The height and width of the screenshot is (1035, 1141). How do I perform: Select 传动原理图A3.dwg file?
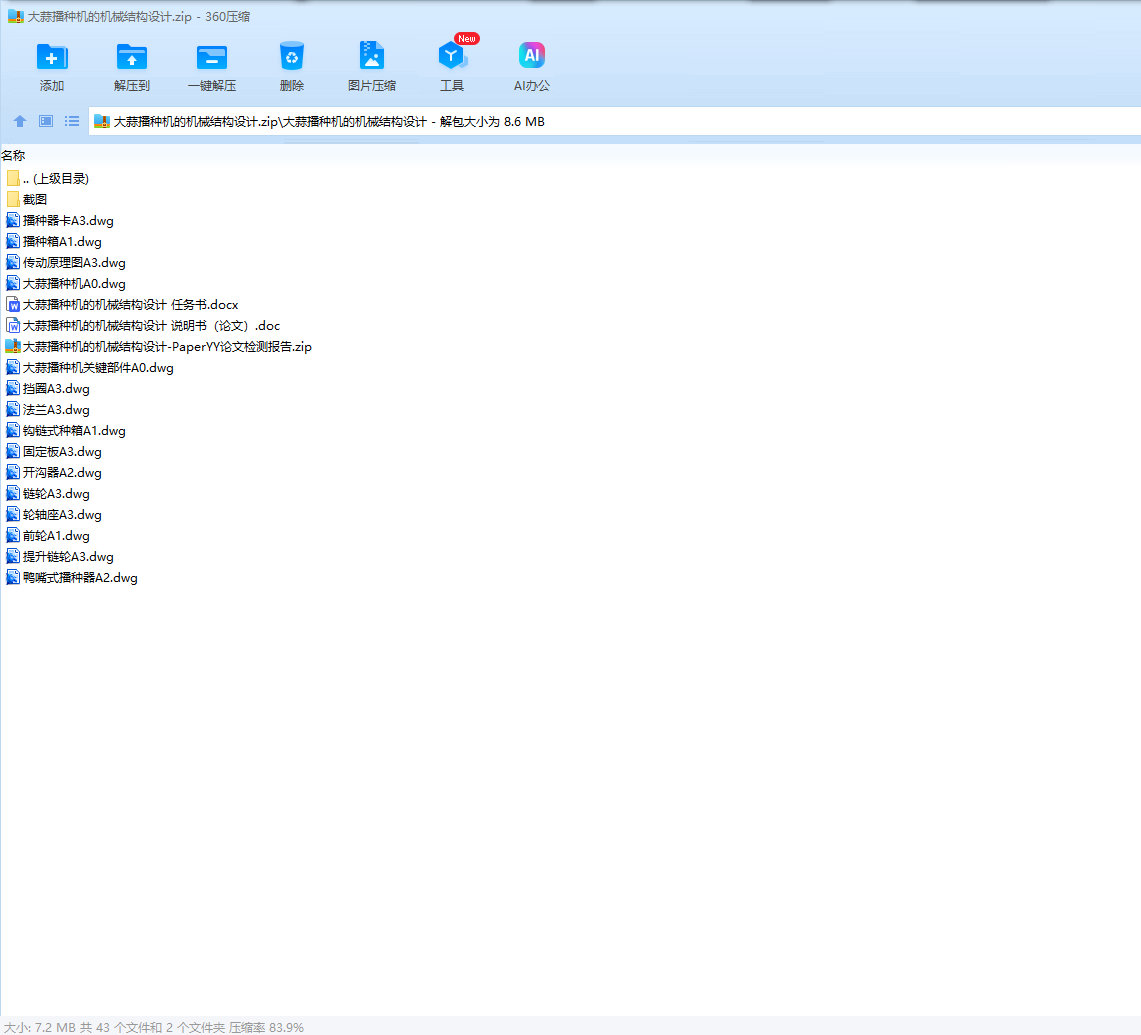(x=65, y=263)
